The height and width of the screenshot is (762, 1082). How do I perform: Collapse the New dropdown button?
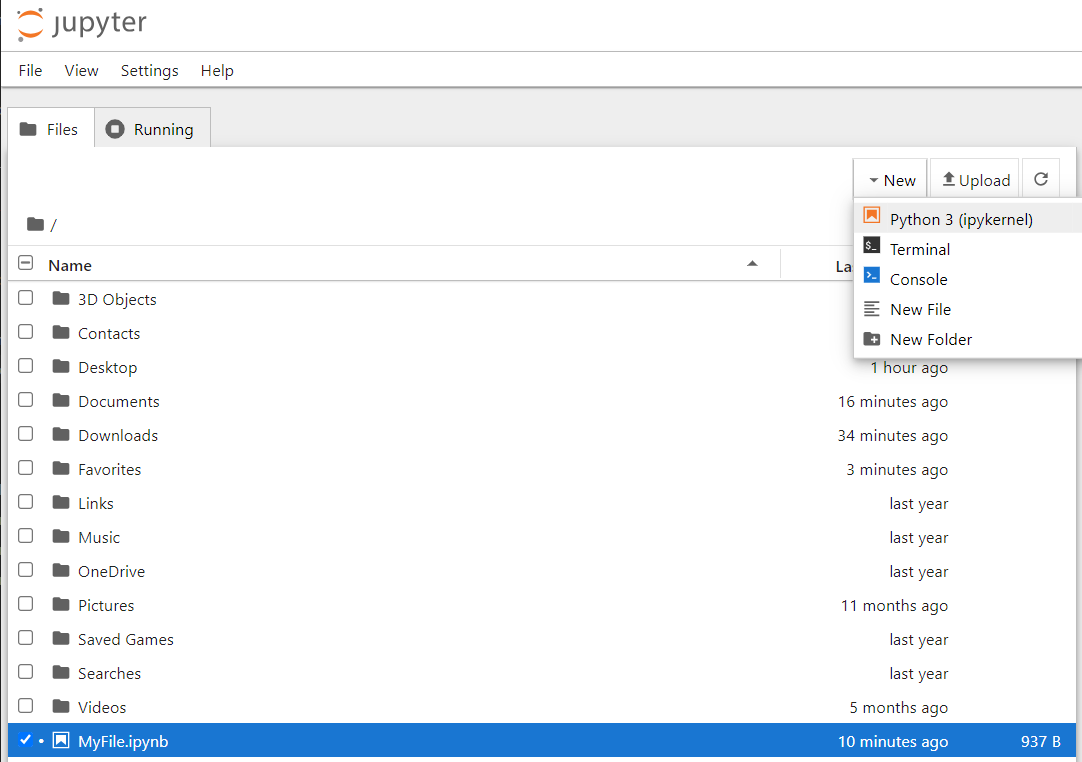click(x=891, y=180)
